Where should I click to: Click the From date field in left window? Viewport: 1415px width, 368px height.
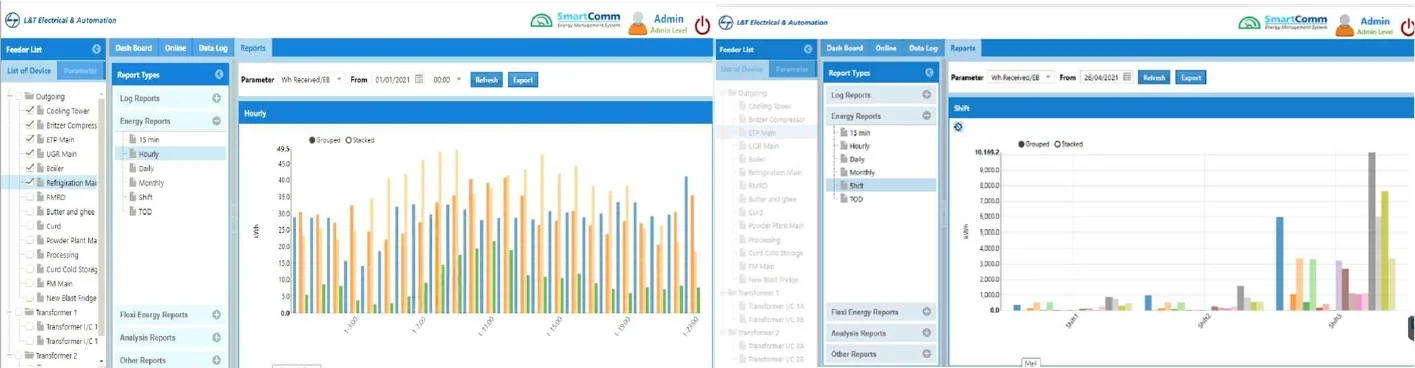tap(393, 79)
